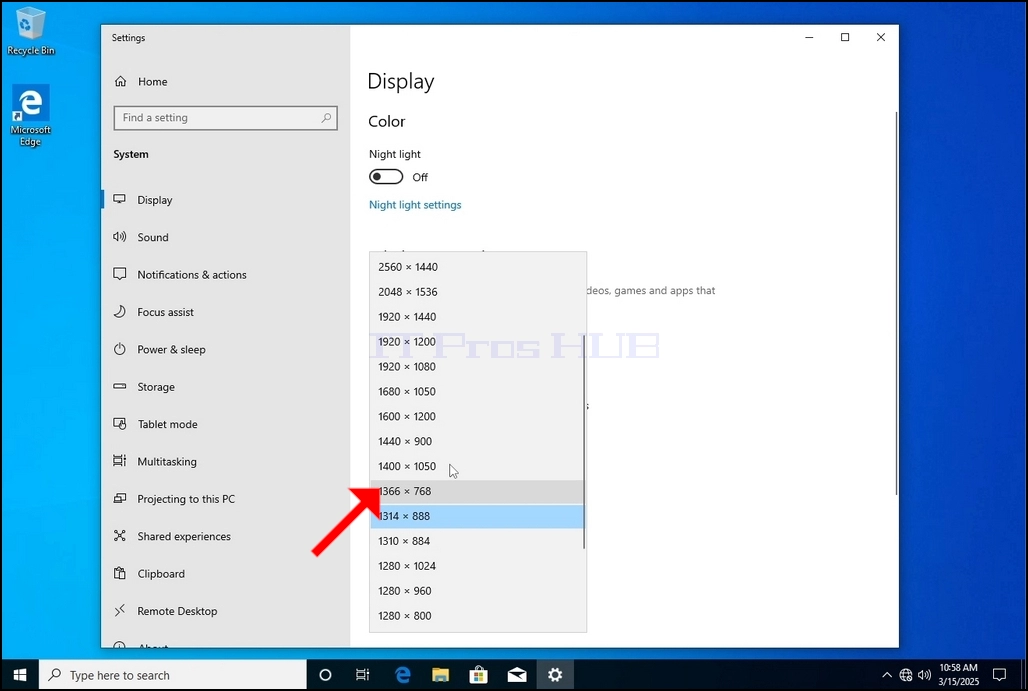Image resolution: width=1028 pixels, height=691 pixels.
Task: Click the Remote Desktop icon
Action: click(119, 610)
